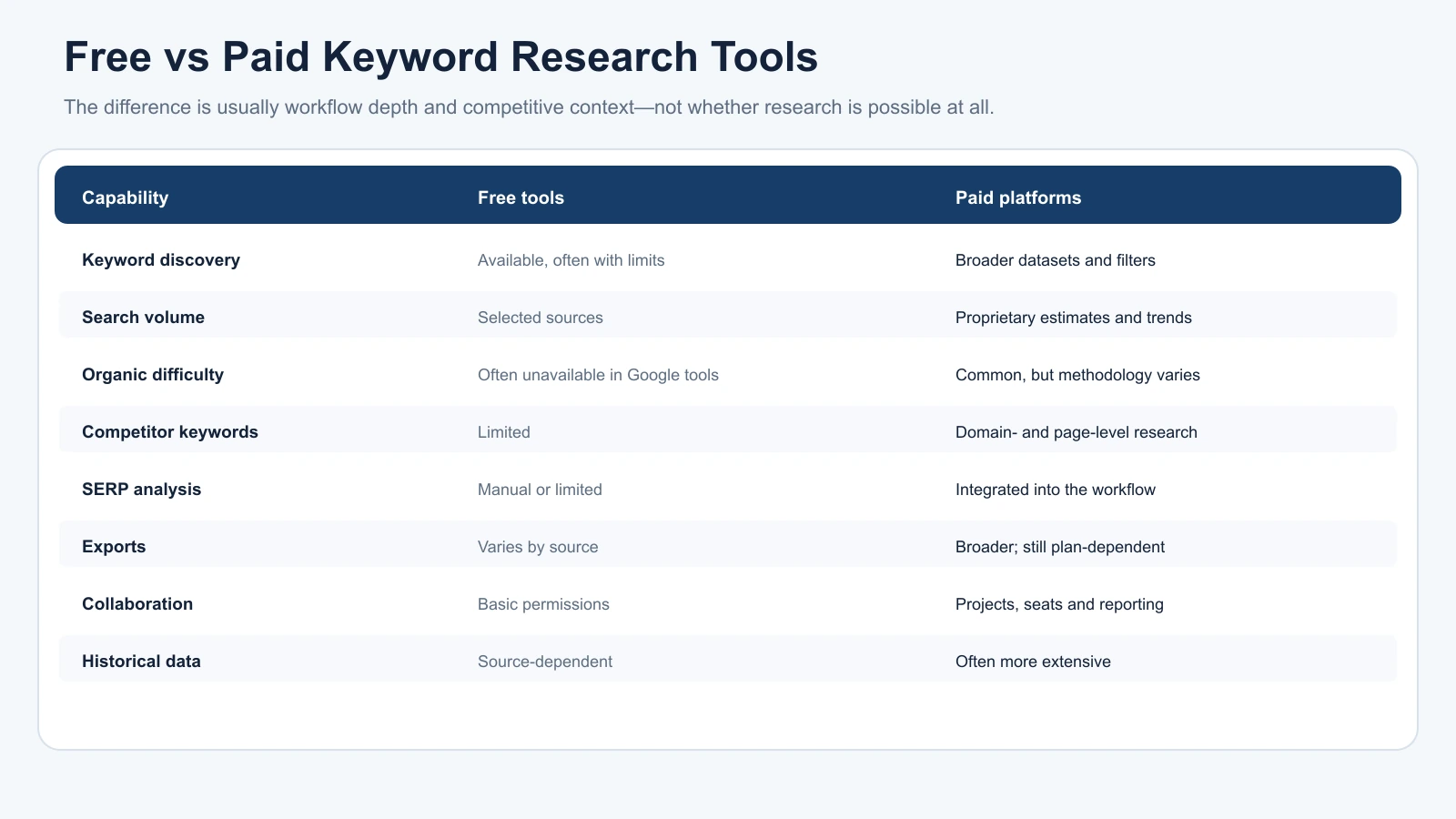Viewport: 1456px width, 819px height.
Task: Click 'Proprietary estimates and trends' cell
Action: (1073, 318)
